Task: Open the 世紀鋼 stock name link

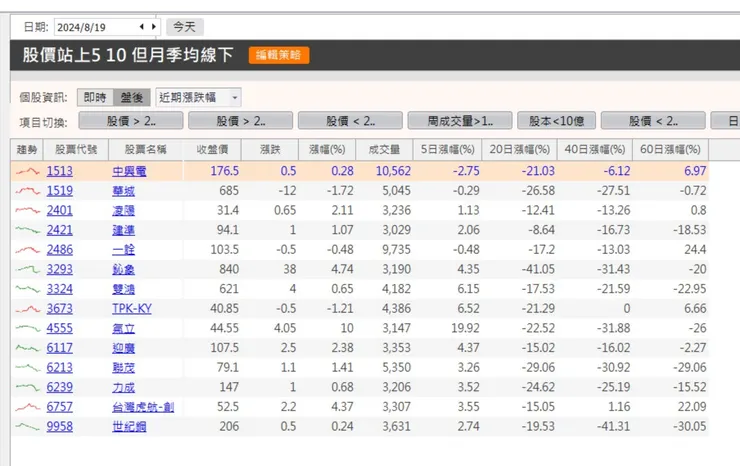Action: (x=129, y=426)
